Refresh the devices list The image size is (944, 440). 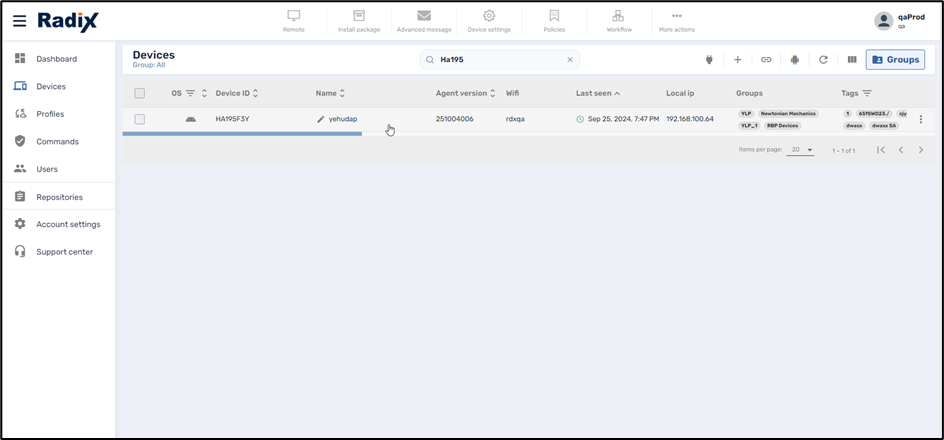pyautogui.click(x=823, y=60)
